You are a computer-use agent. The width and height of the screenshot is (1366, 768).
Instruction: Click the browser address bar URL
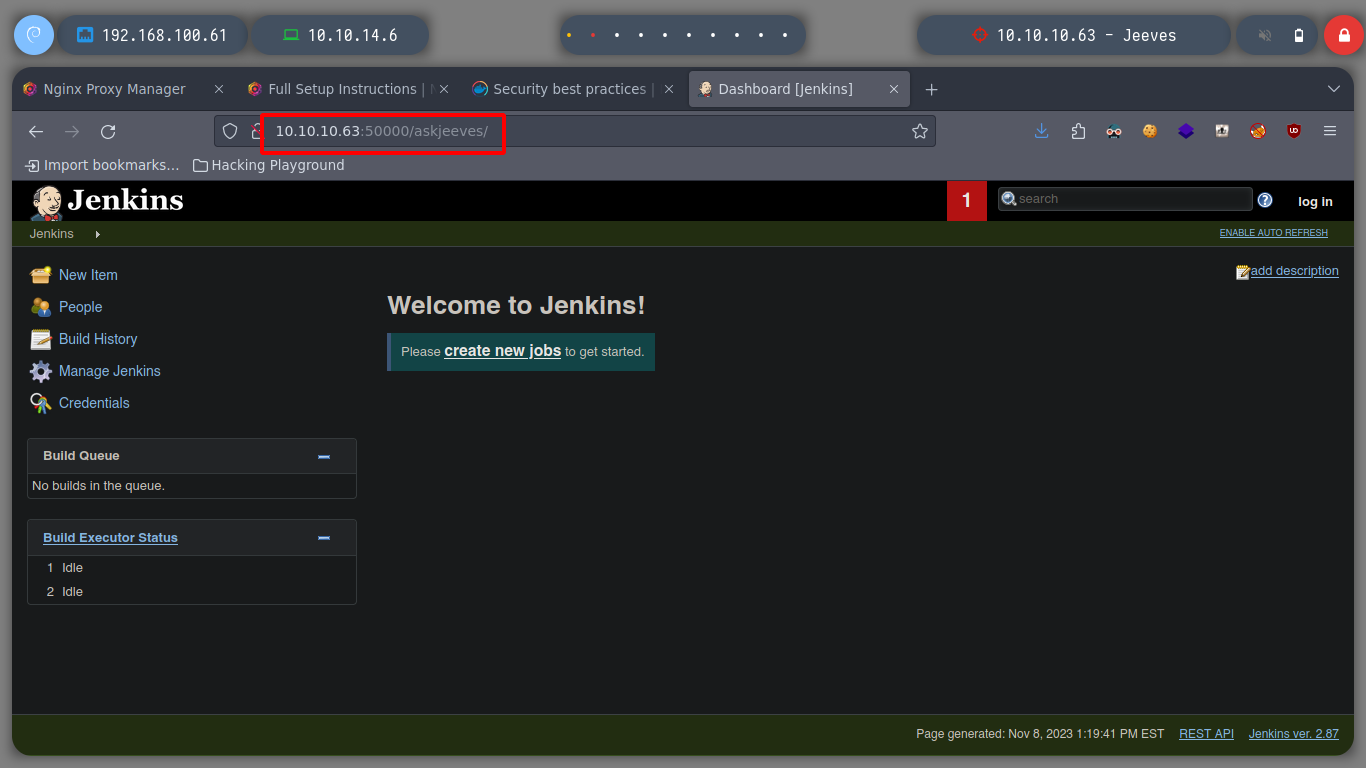coord(382,132)
